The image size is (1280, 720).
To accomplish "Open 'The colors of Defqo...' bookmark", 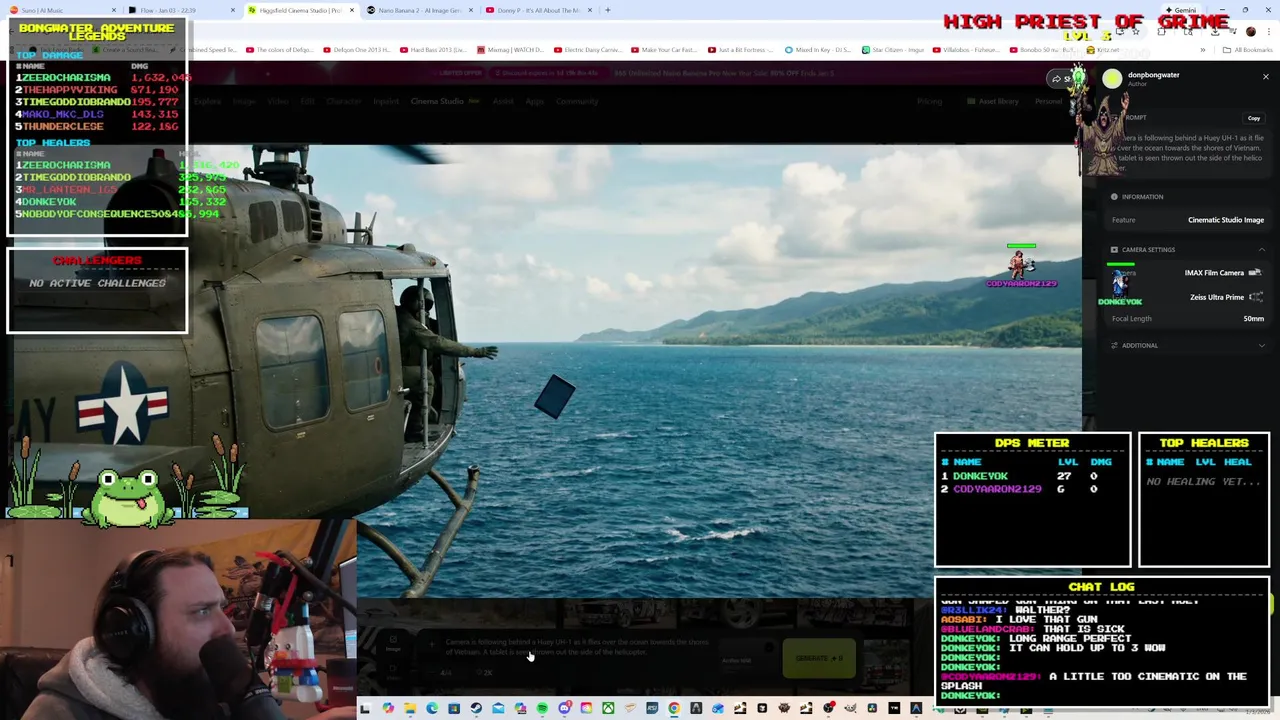I will click(x=279, y=50).
